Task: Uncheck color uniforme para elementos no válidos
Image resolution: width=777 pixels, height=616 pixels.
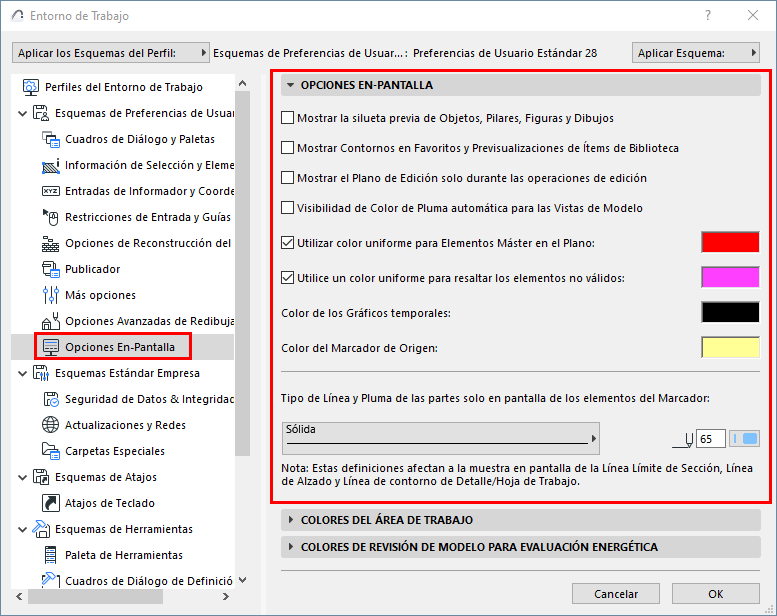Action: (287, 278)
